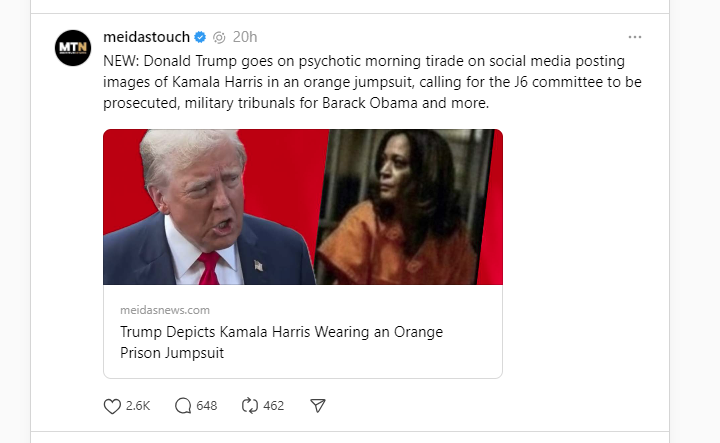720x443 pixels.
Task: Click the reply speech bubble icon
Action: (x=183, y=405)
